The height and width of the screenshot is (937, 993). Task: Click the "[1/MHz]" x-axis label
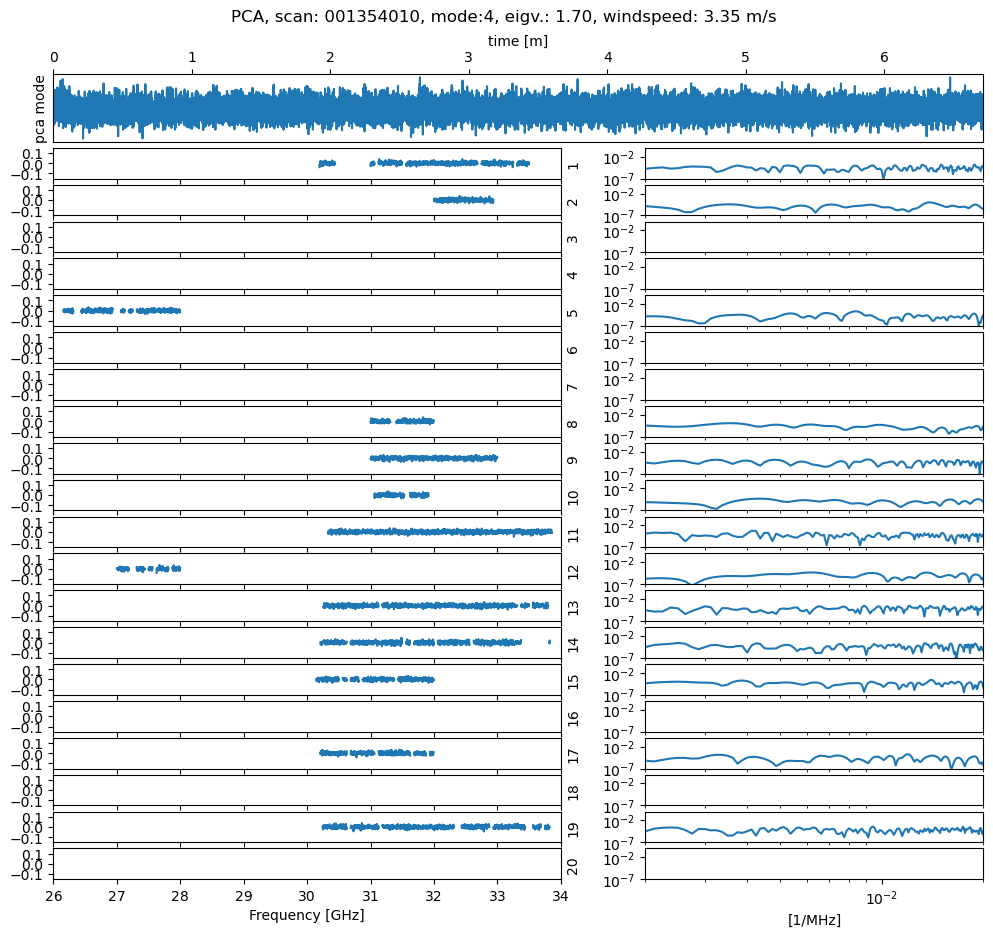[813, 920]
